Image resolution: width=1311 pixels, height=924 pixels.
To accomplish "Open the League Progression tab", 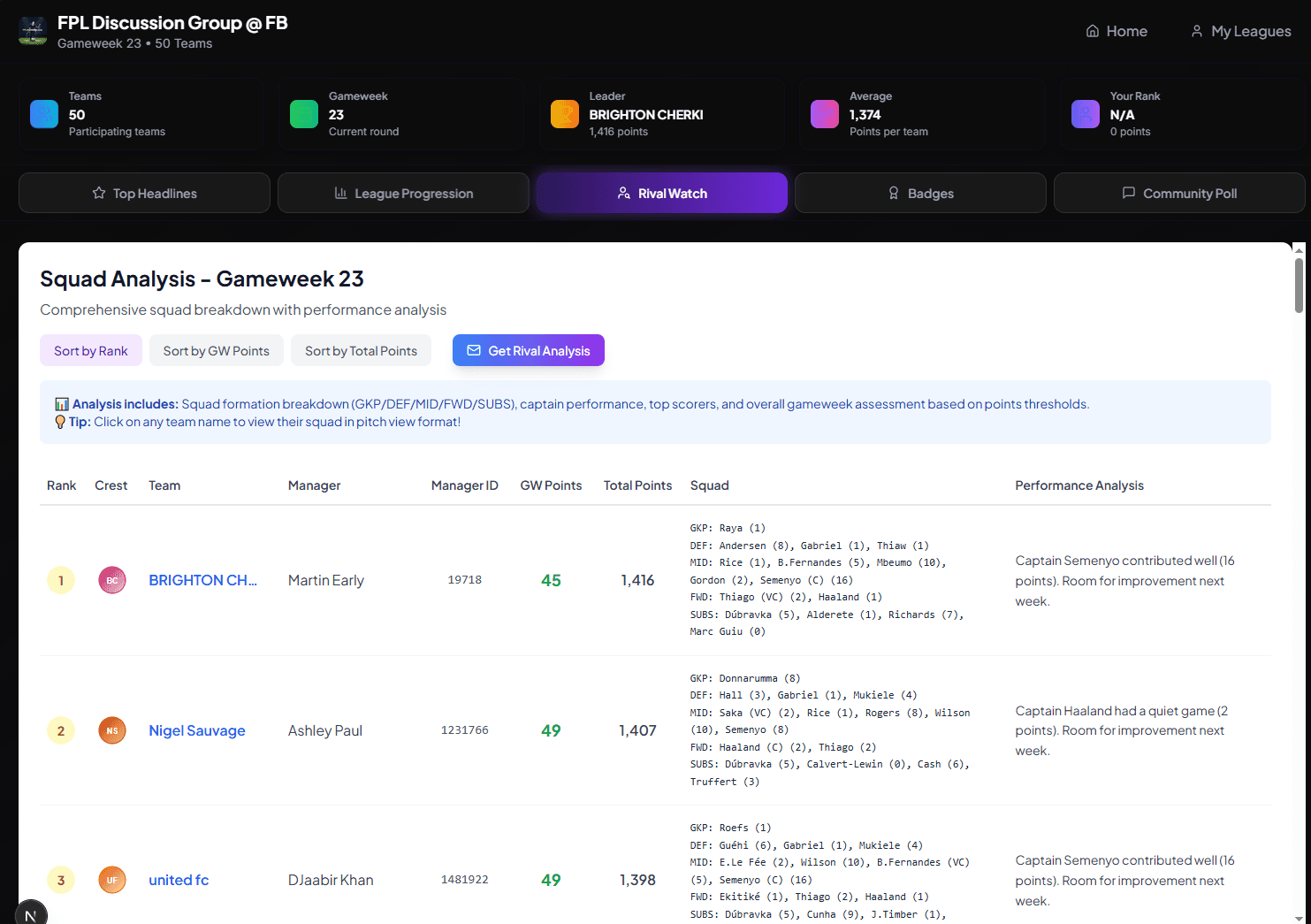I will point(403,193).
